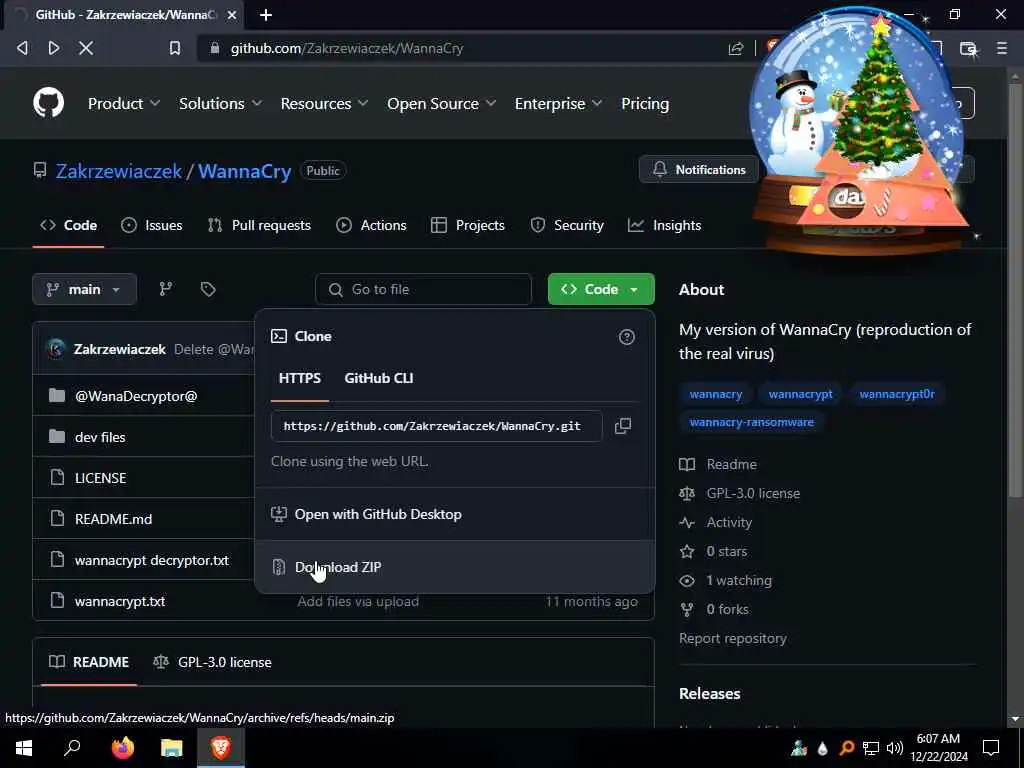Open the WannaCry repository name link

244,171
